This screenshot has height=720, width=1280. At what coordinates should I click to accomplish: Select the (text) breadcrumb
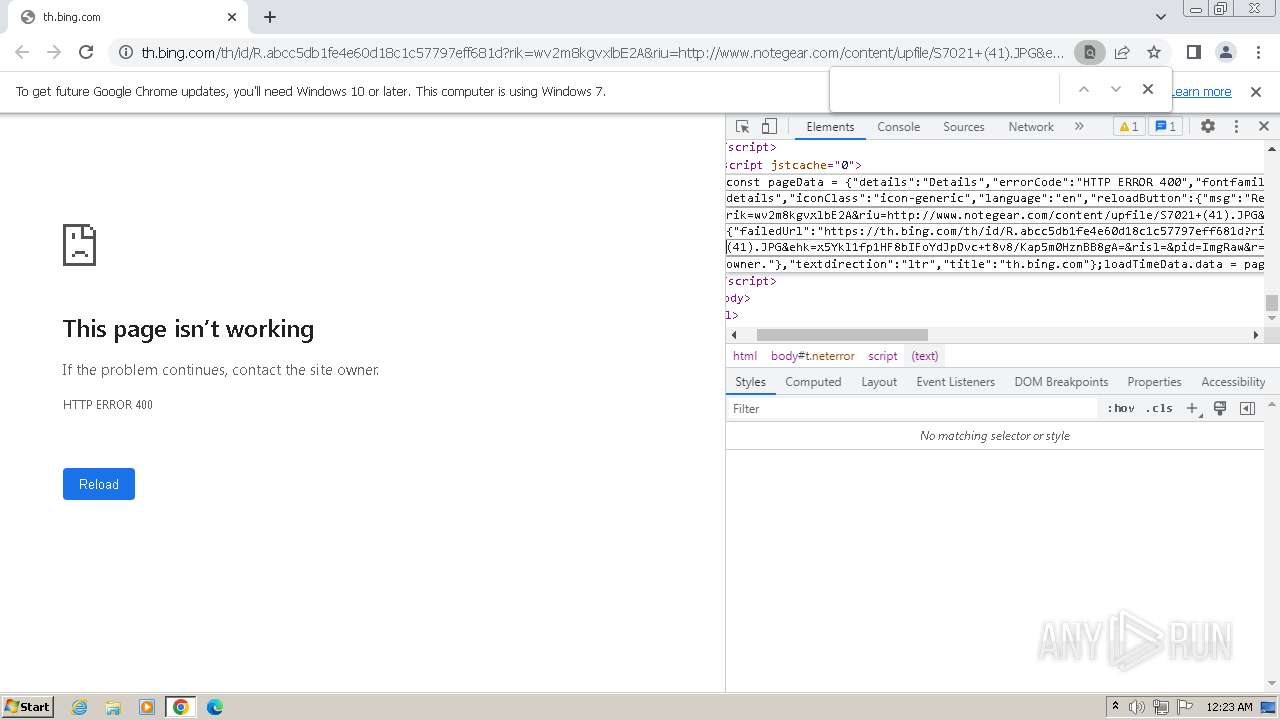[925, 356]
